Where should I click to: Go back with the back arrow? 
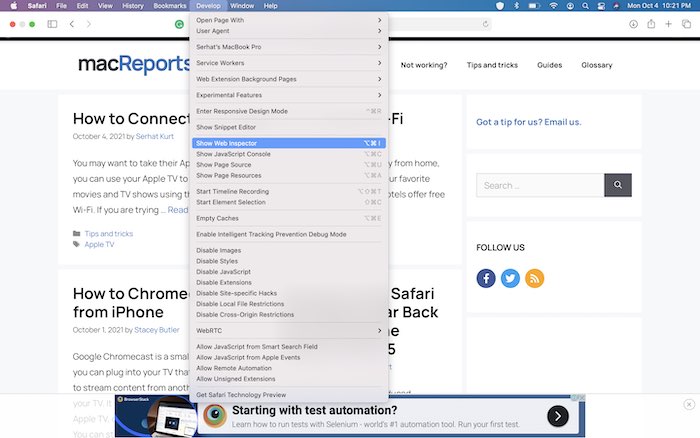pyautogui.click(x=72, y=24)
